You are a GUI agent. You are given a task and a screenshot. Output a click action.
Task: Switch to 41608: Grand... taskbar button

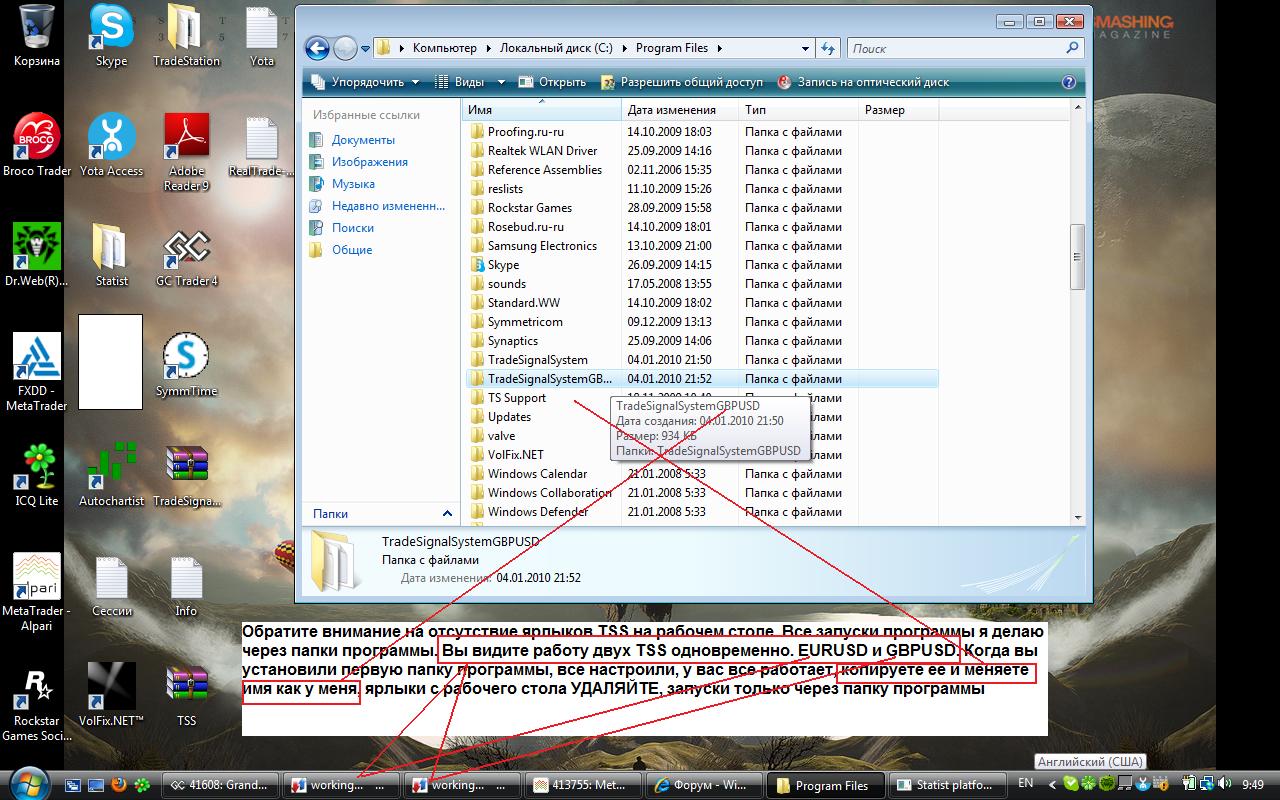(220, 785)
